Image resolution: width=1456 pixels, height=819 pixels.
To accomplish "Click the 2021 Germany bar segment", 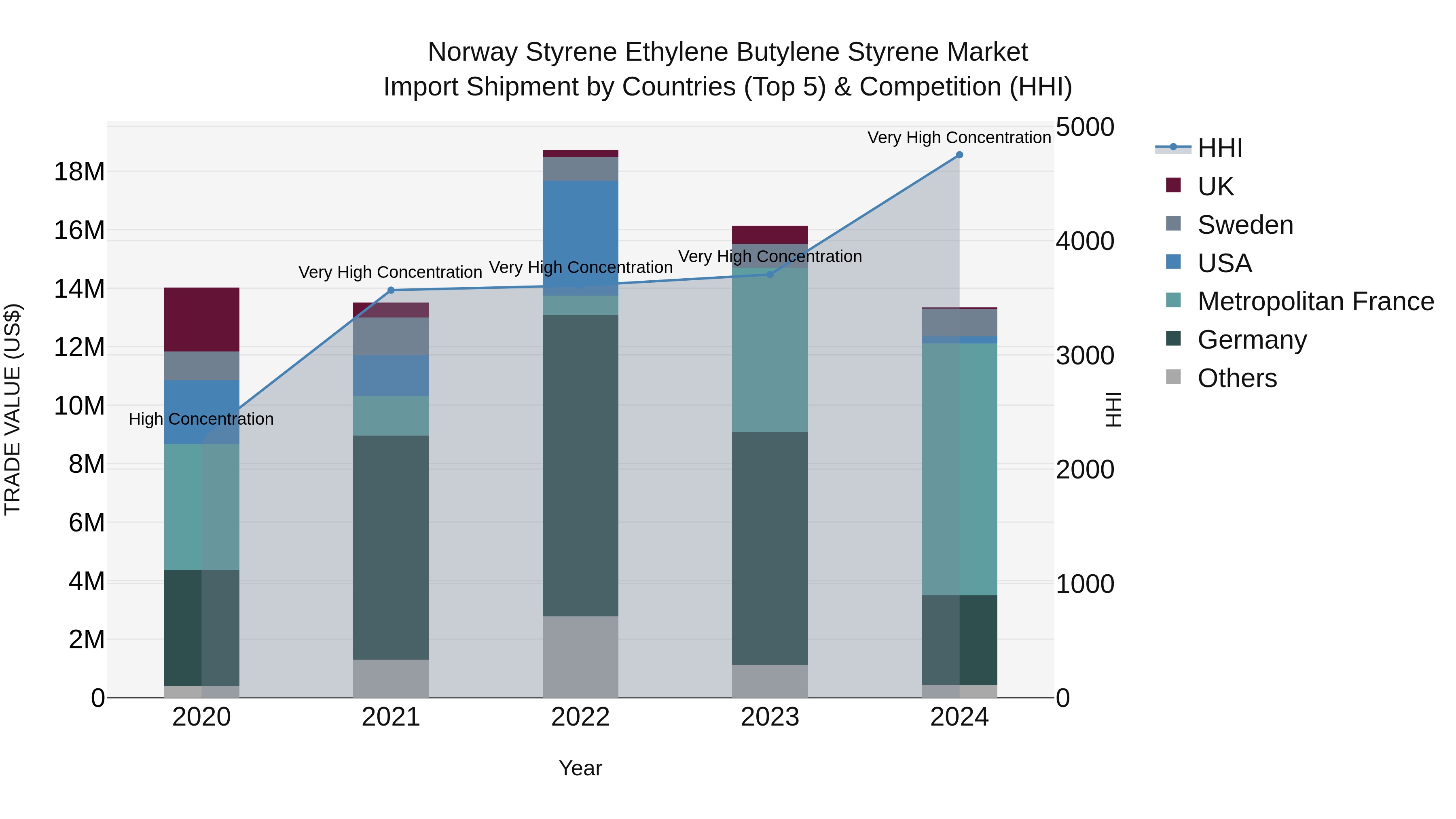I will (x=391, y=548).
